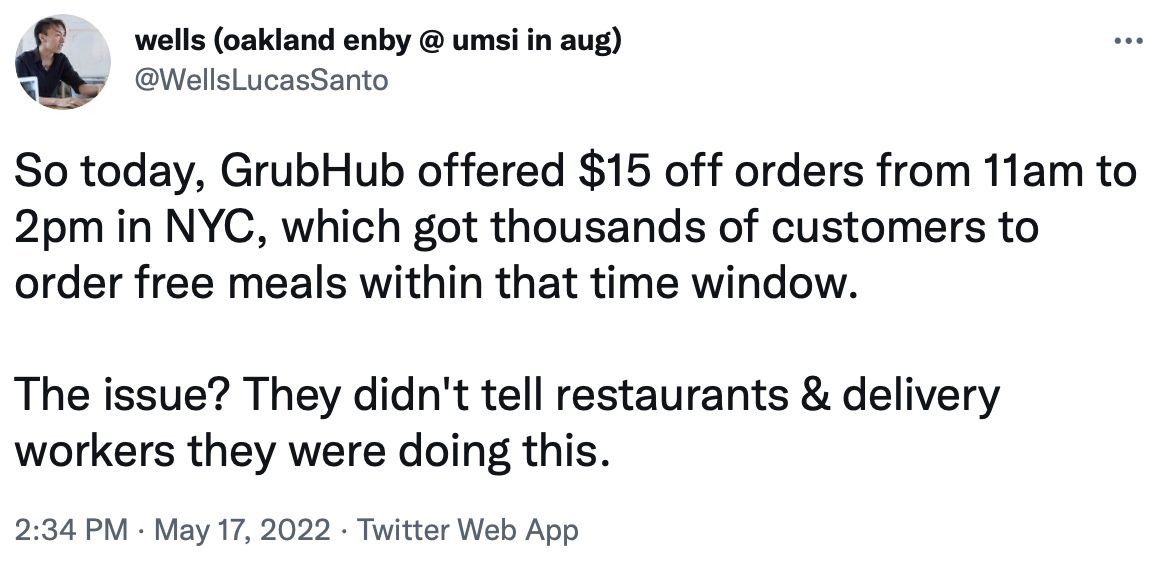This screenshot has width=1172, height=564.
Task: Open the display name "wells (oakland enby @ umsi in aug)"
Action: (x=378, y=42)
